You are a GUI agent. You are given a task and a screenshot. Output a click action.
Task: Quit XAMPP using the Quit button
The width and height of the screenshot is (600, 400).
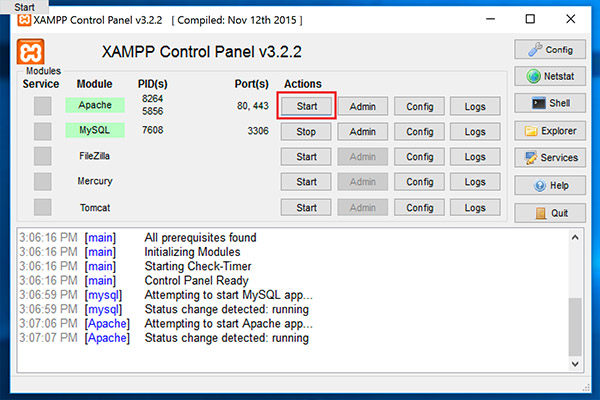pyautogui.click(x=550, y=213)
